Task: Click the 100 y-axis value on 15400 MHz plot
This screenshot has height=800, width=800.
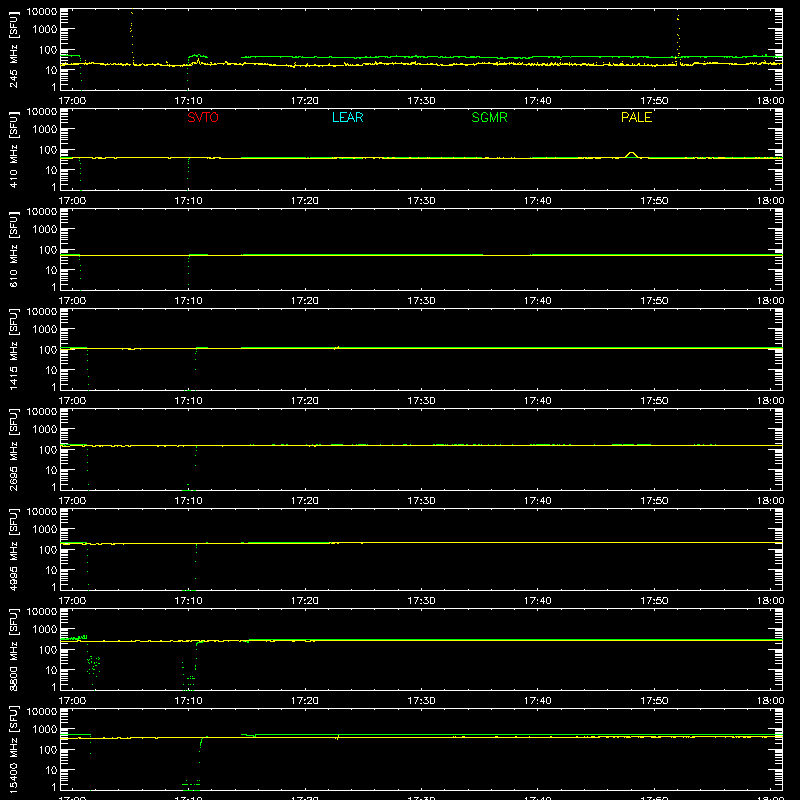Action: [48, 750]
